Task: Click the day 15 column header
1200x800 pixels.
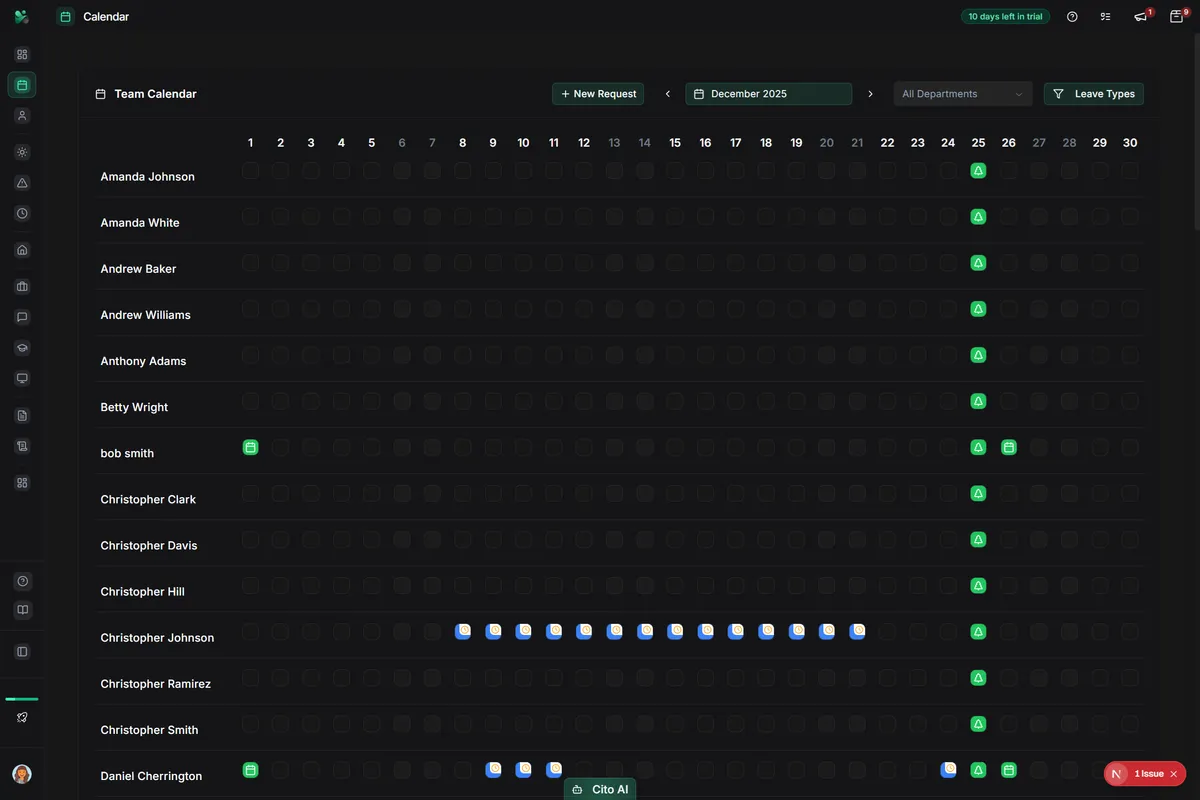Action: coord(675,143)
